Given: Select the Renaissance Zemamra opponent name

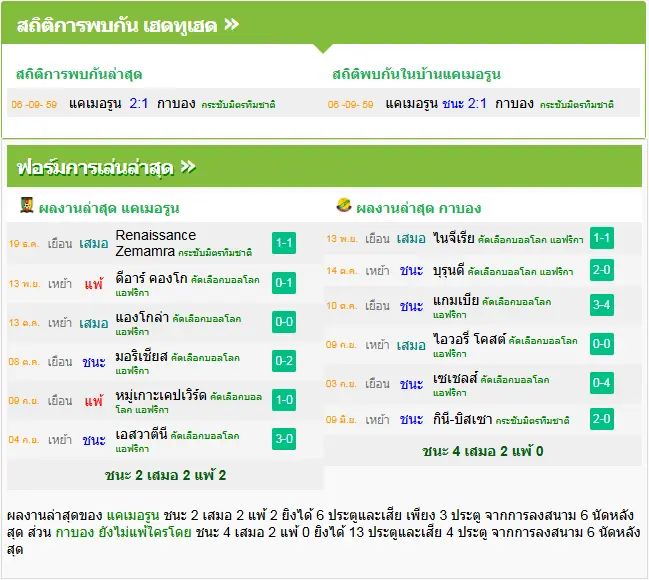Looking at the screenshot, I should pos(156,243).
